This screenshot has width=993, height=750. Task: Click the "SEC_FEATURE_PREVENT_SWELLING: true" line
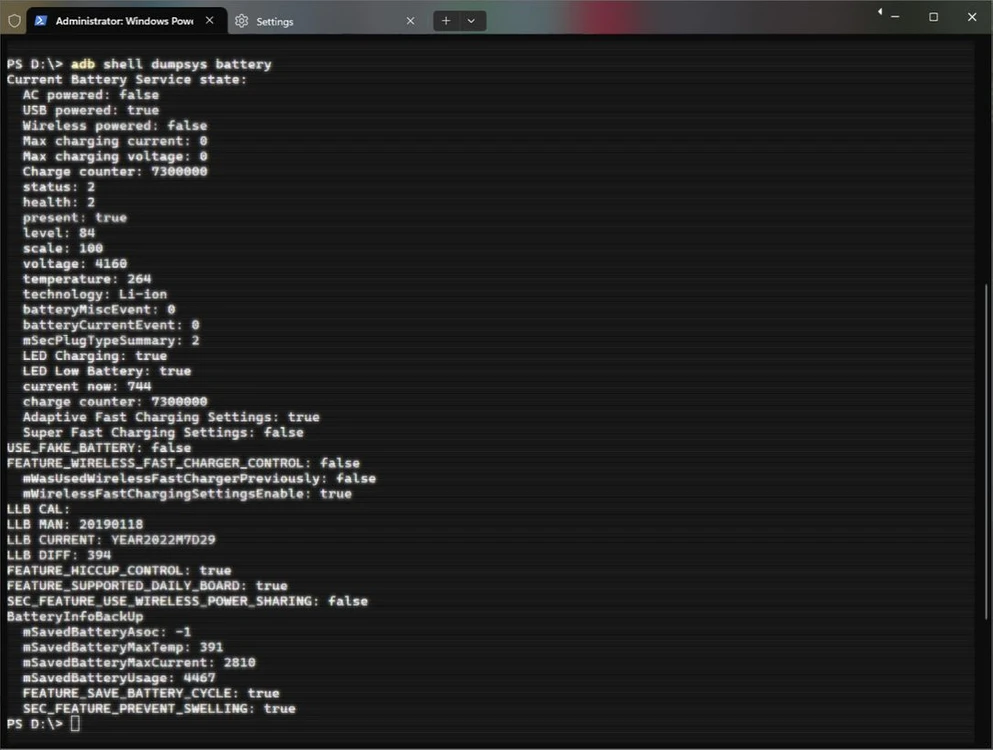[x=159, y=709]
